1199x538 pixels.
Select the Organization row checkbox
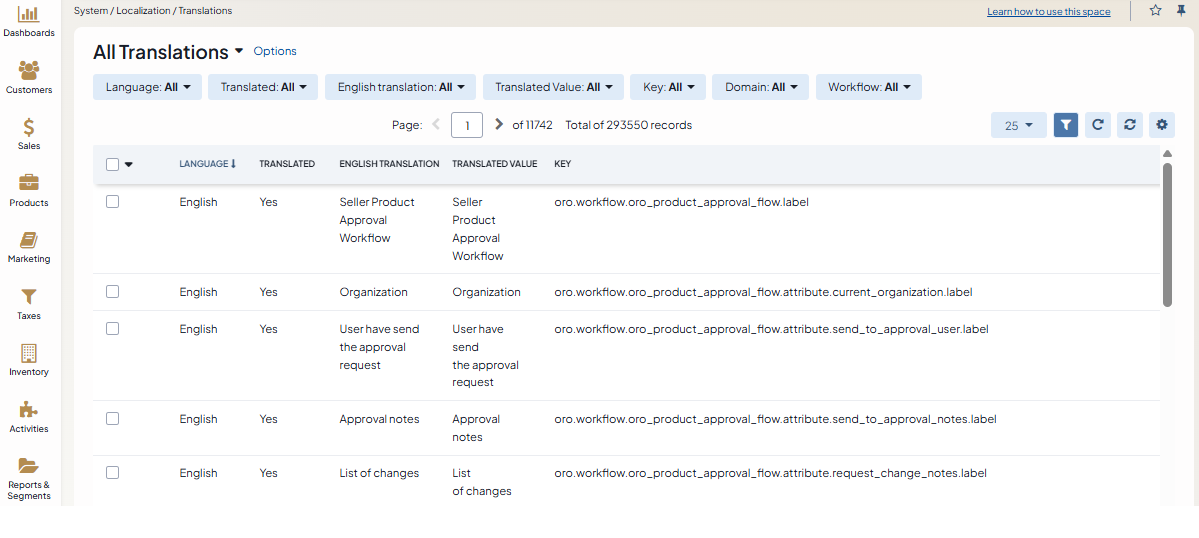[x=113, y=292]
